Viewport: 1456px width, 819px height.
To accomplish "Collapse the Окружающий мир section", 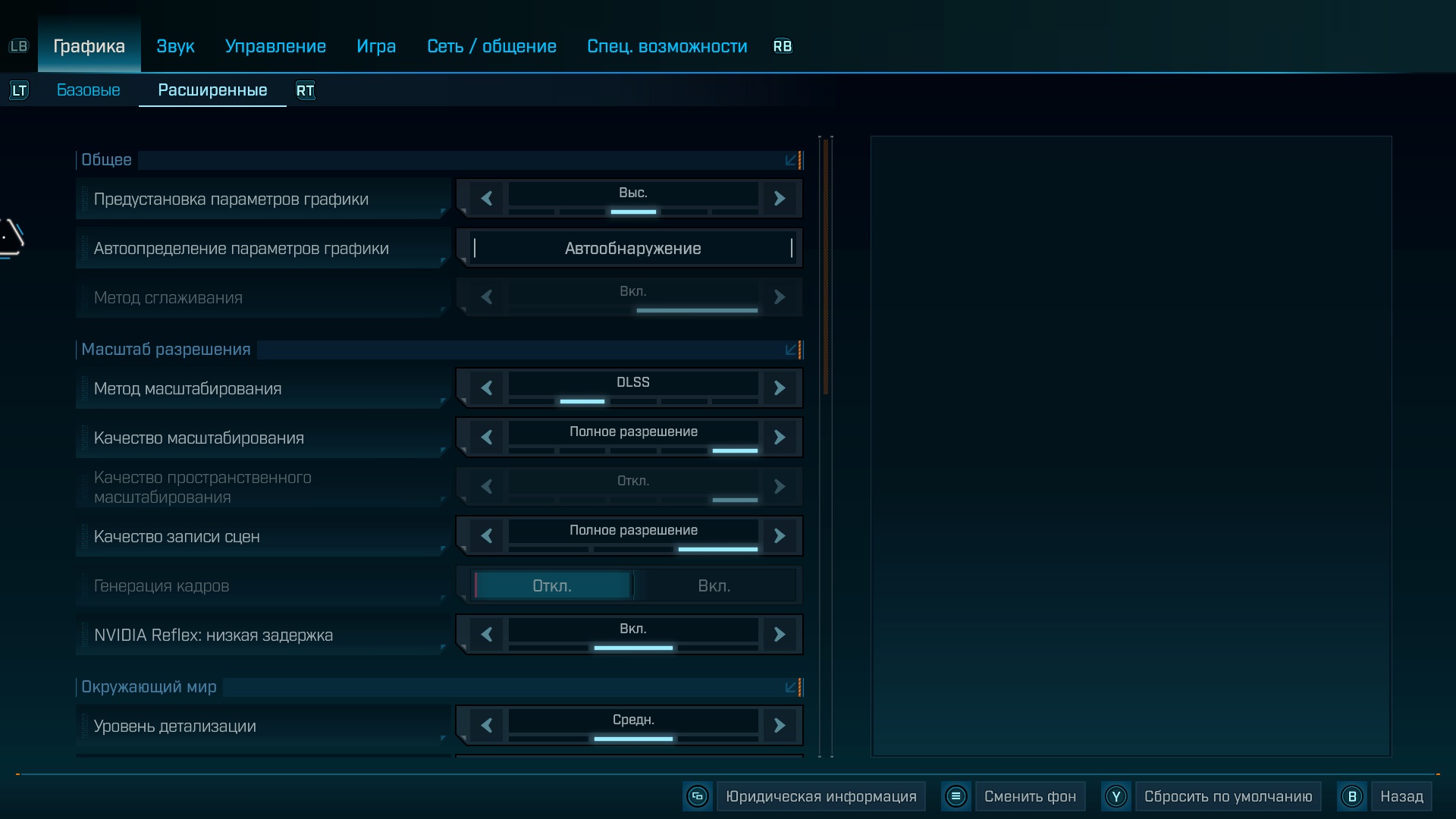I will click(x=792, y=687).
